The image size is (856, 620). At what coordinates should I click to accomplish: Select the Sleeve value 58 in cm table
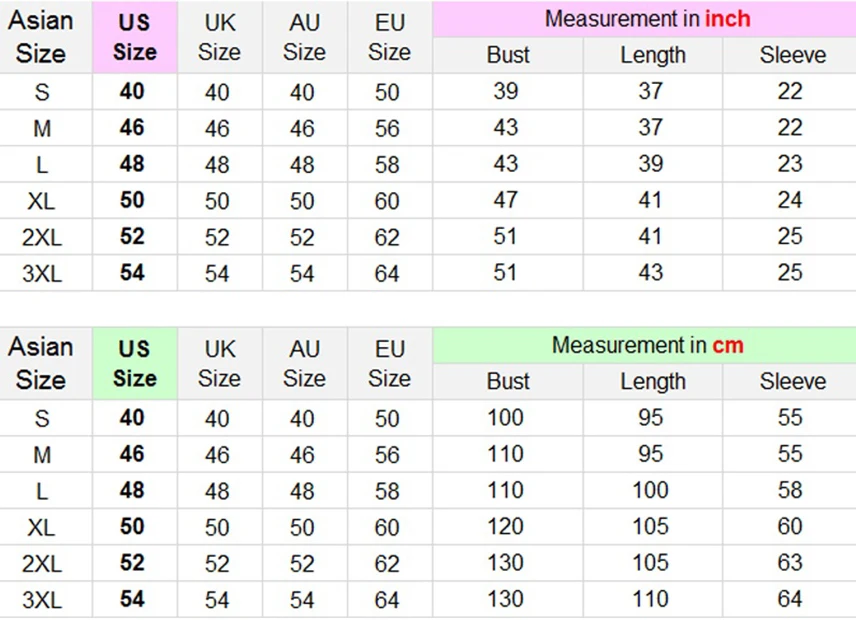790,490
